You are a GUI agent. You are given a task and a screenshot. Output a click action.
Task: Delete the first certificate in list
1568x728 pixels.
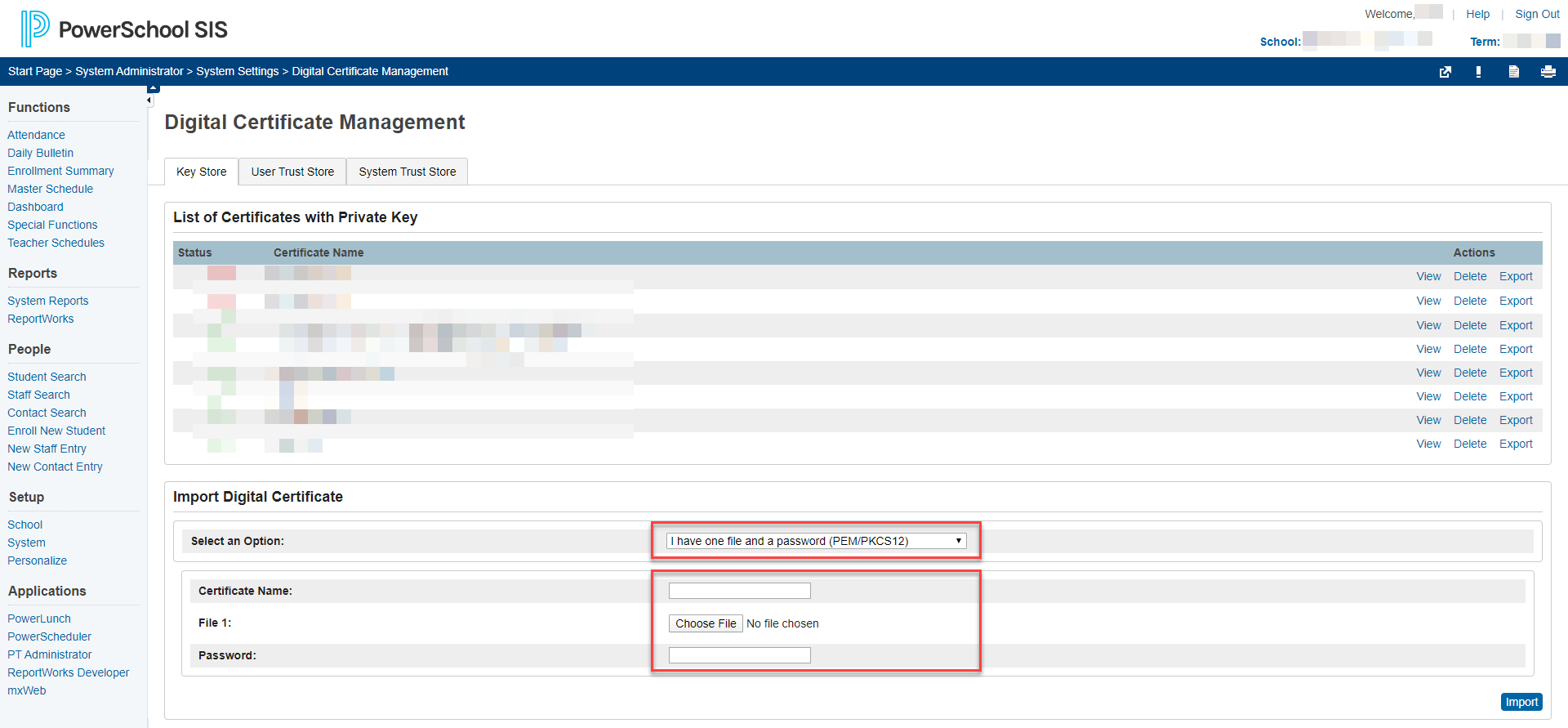coord(1470,276)
